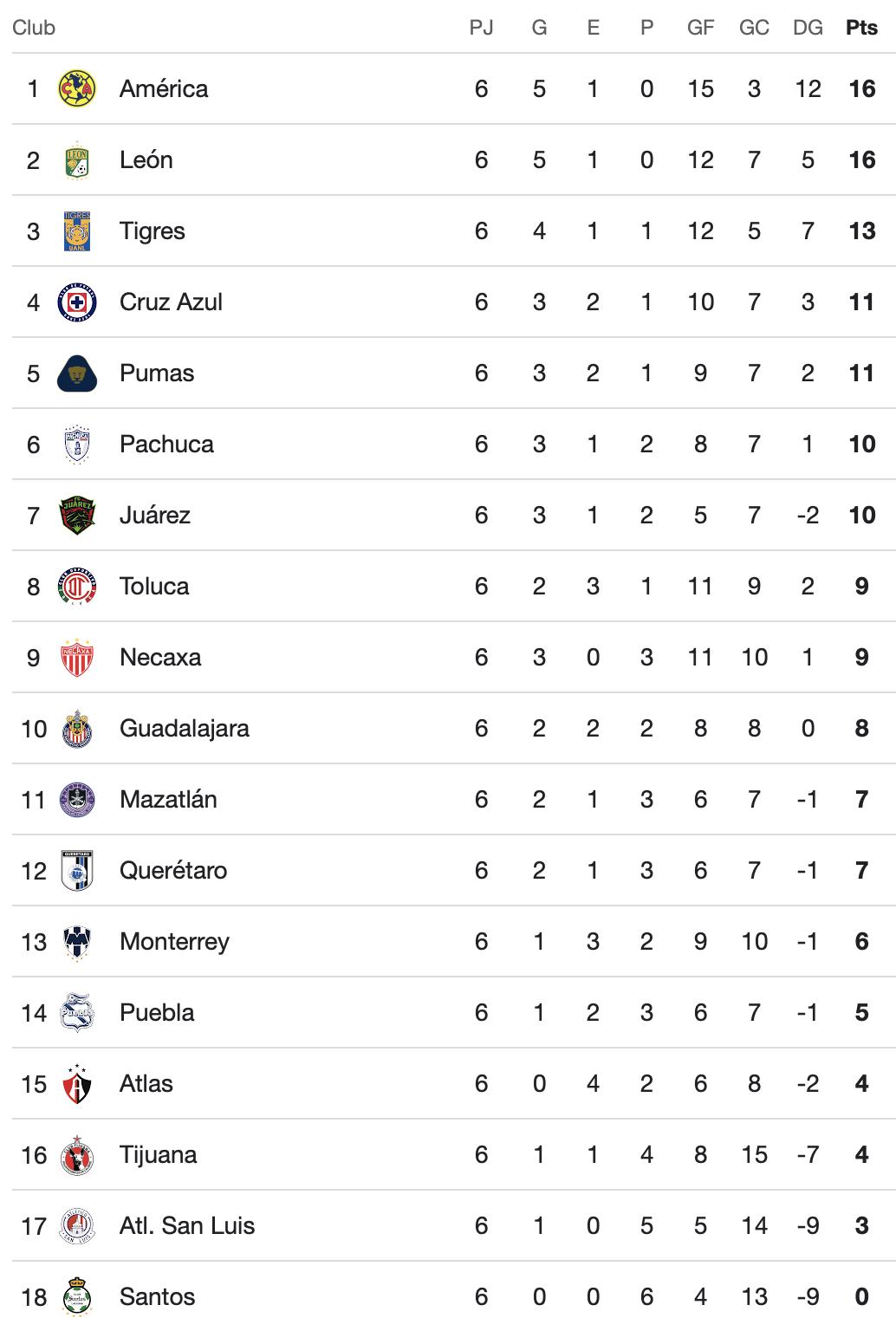
Task: Click the Juárez club badge
Action: (x=76, y=516)
